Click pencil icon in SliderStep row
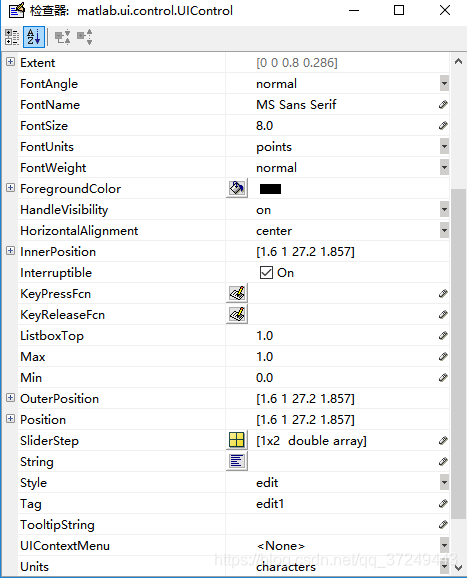Screen dimensions: 467x578 (443, 441)
